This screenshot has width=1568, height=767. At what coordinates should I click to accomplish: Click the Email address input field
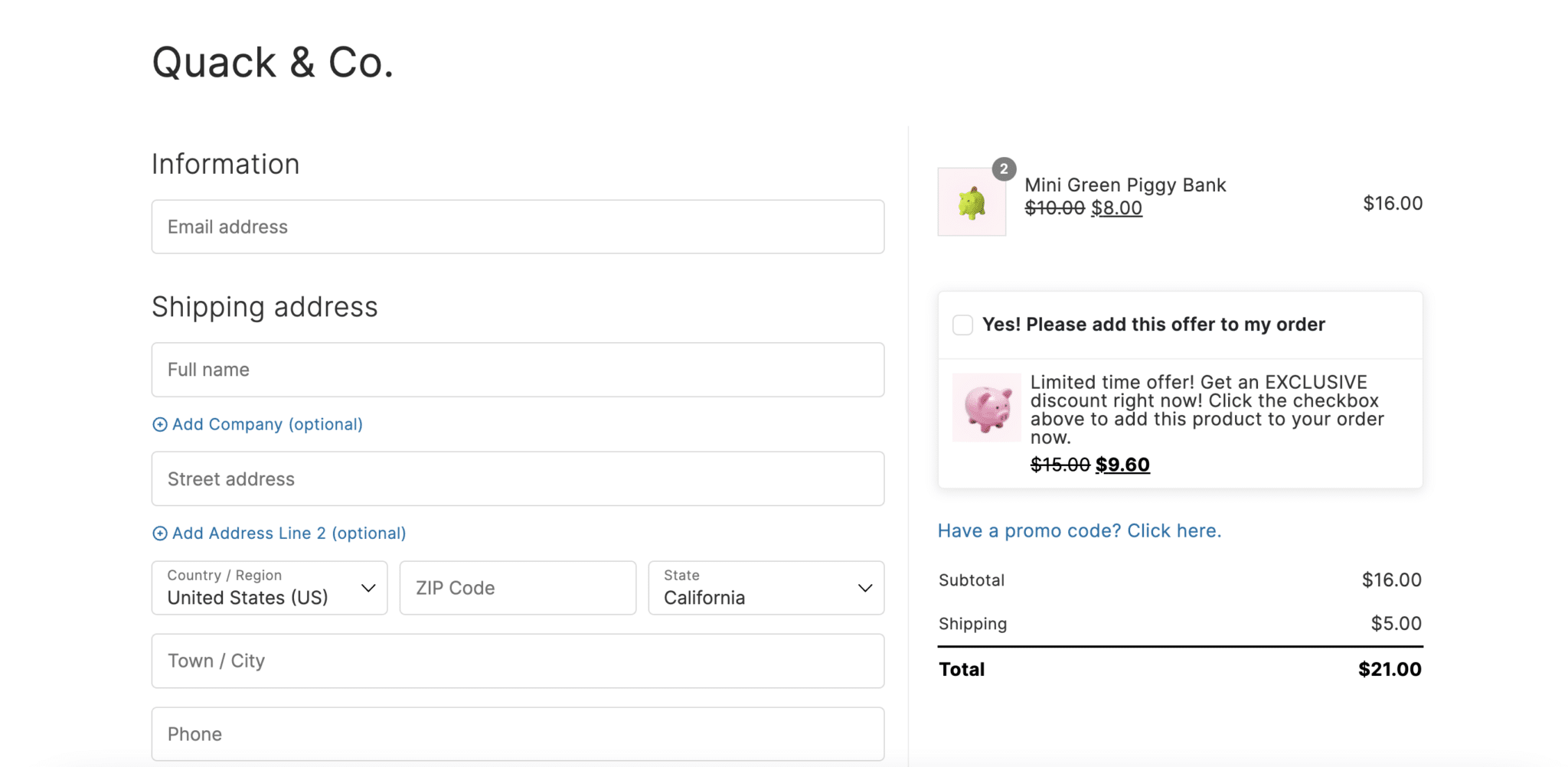(x=518, y=227)
